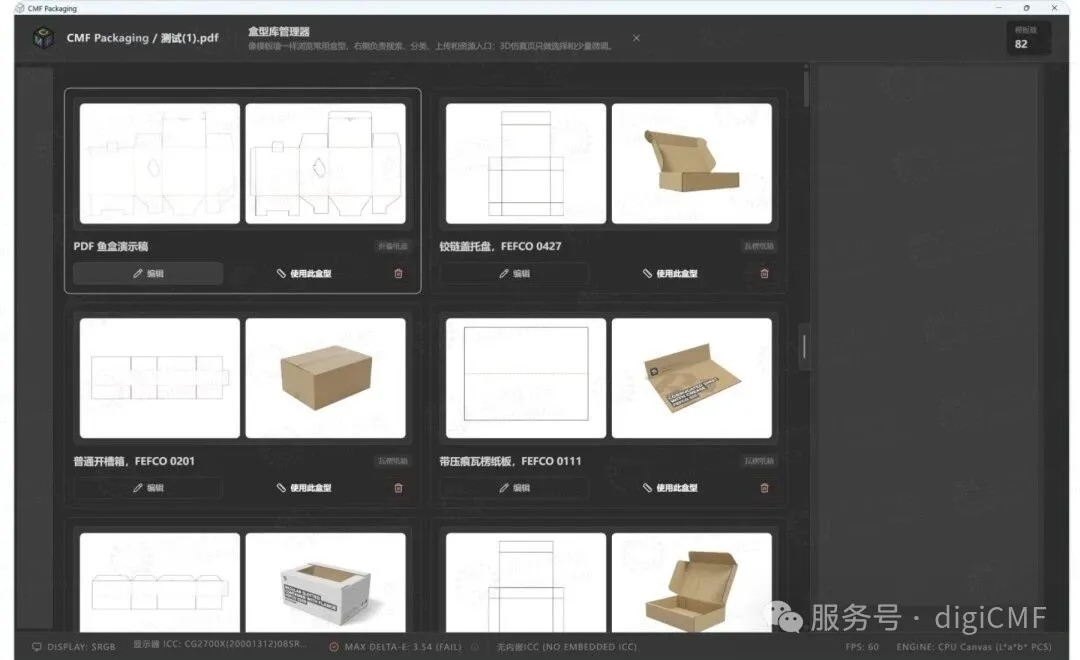This screenshot has width=1080, height=660.
Task: Delete the 带压痕瓦楞纸板 FEFCO 0111 box type
Action: [x=765, y=488]
